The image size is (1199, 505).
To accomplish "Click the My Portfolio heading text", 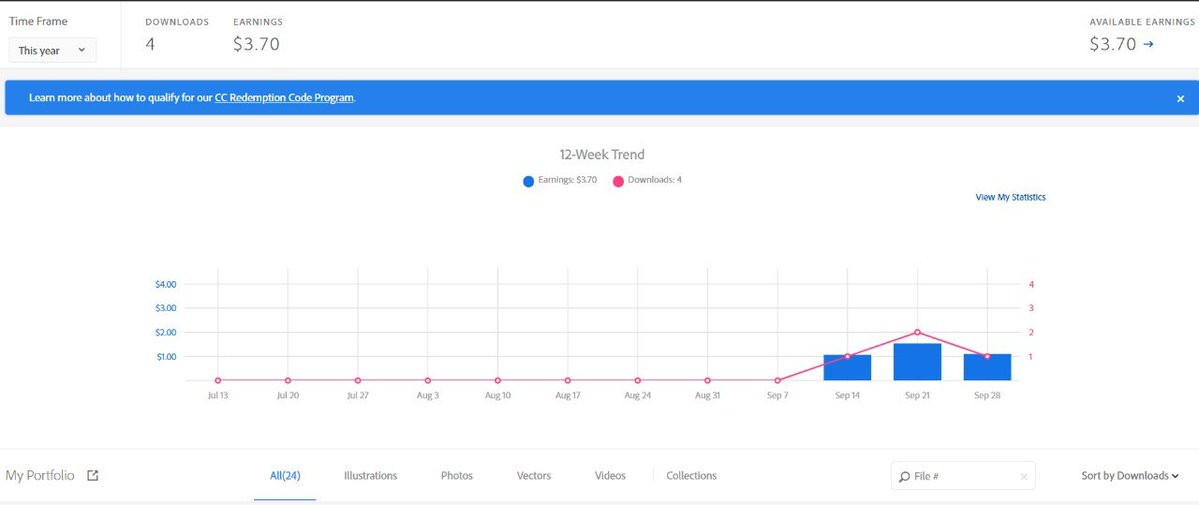I will [x=40, y=476].
